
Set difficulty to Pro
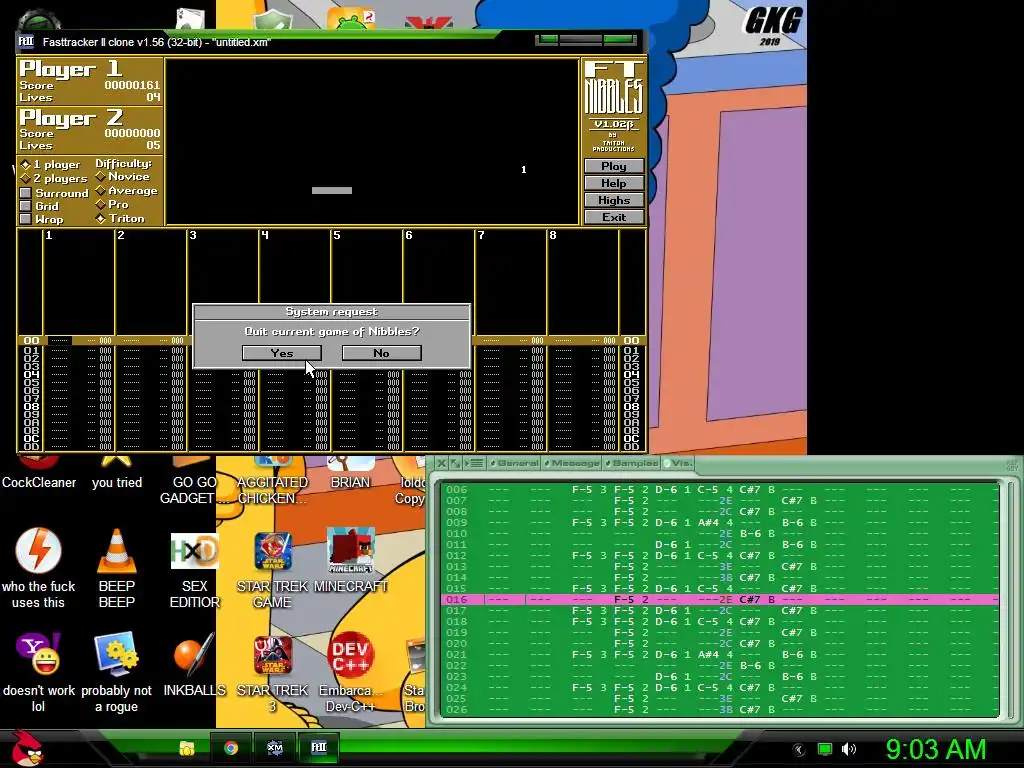[x=112, y=204]
